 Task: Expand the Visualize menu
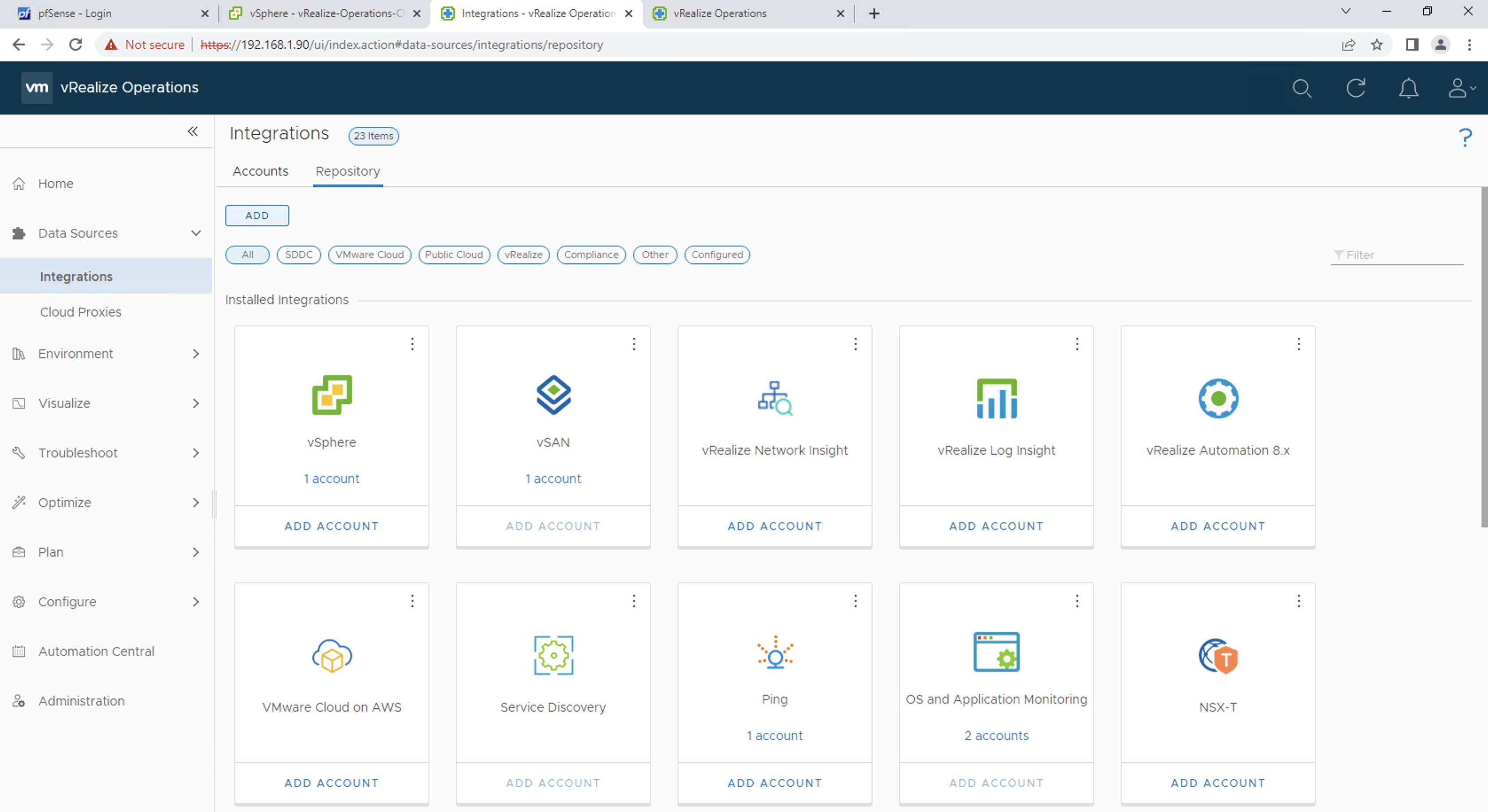(x=196, y=403)
